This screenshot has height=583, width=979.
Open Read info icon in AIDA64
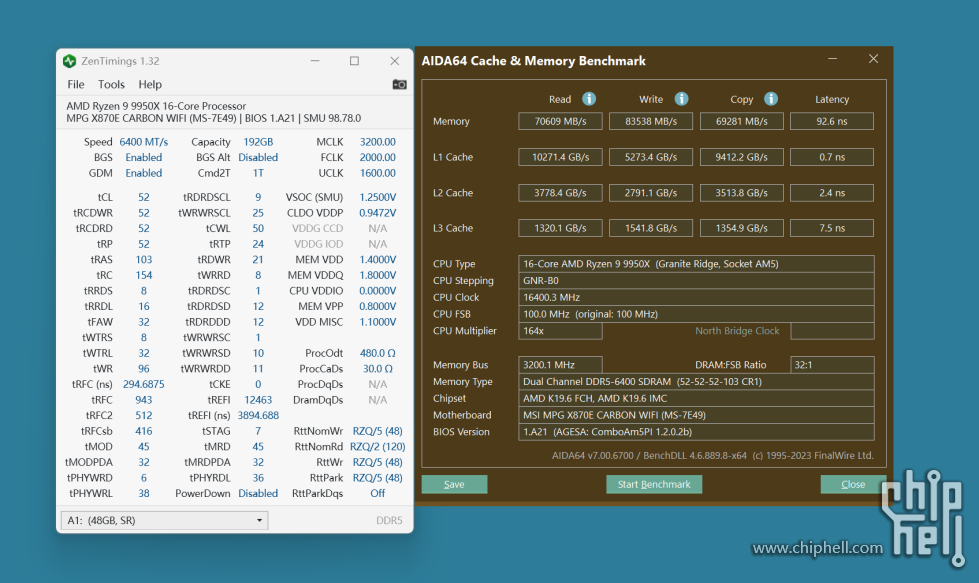point(589,99)
